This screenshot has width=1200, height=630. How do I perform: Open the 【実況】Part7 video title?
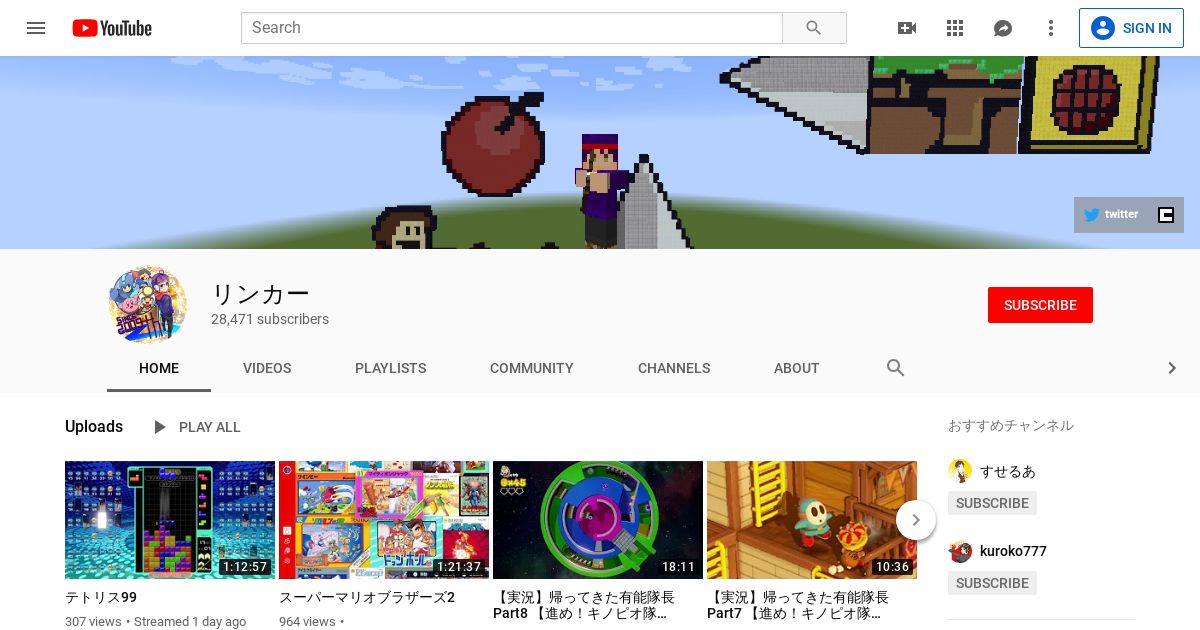pos(798,605)
